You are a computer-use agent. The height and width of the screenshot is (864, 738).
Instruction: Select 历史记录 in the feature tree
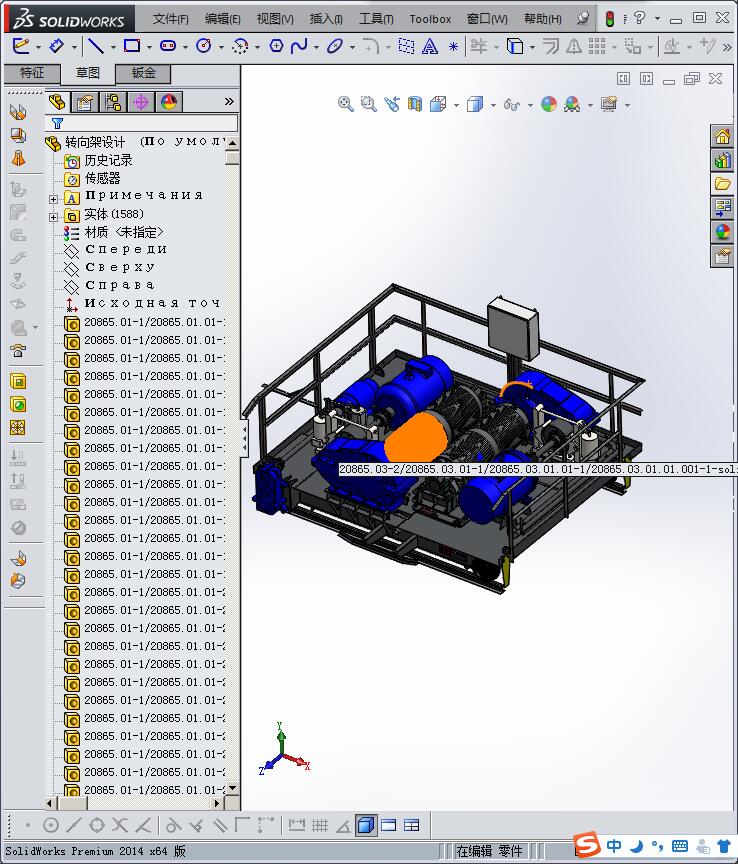[108, 160]
